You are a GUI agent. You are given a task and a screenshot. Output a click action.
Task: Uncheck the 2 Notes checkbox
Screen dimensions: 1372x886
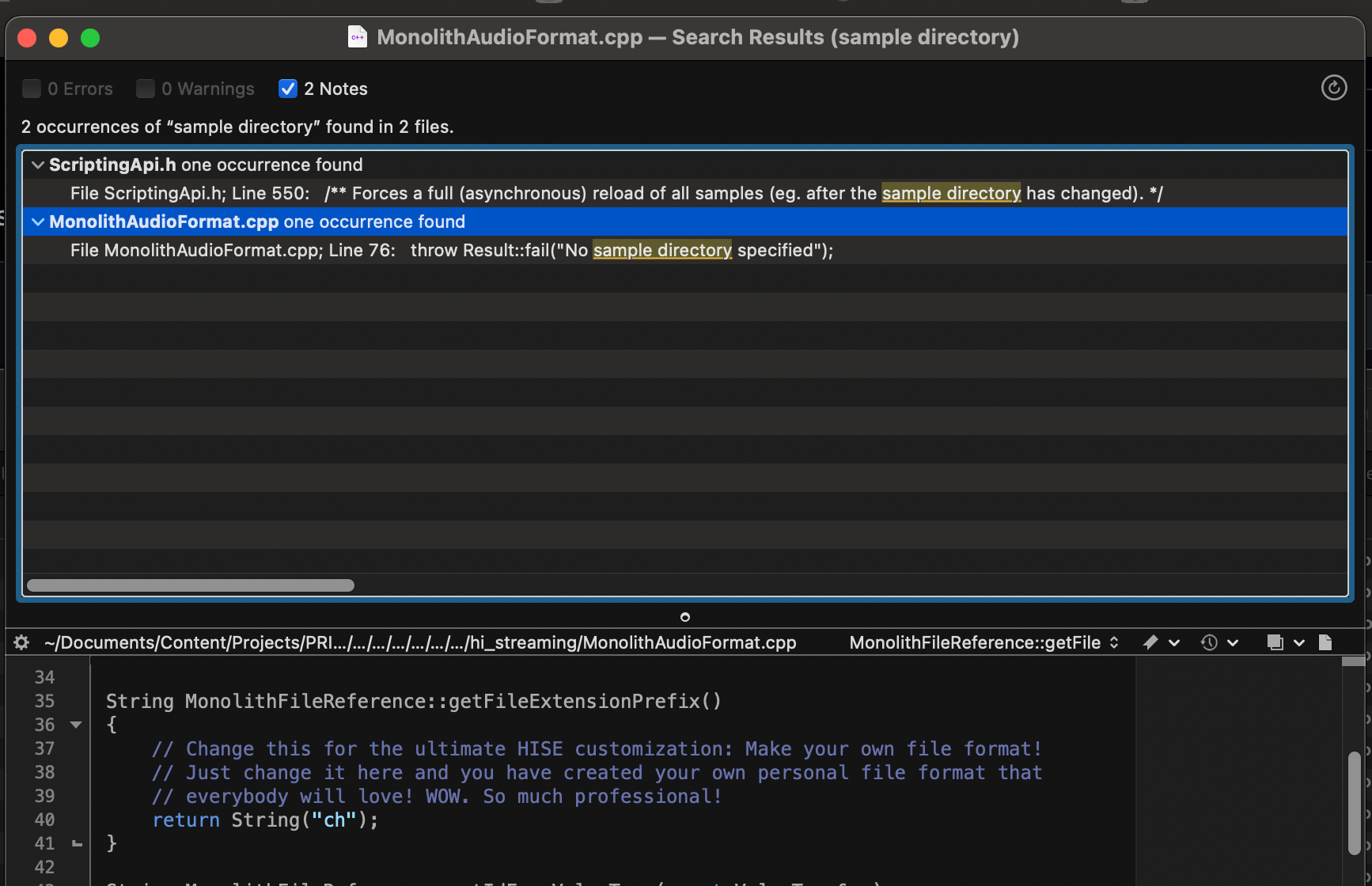point(288,89)
